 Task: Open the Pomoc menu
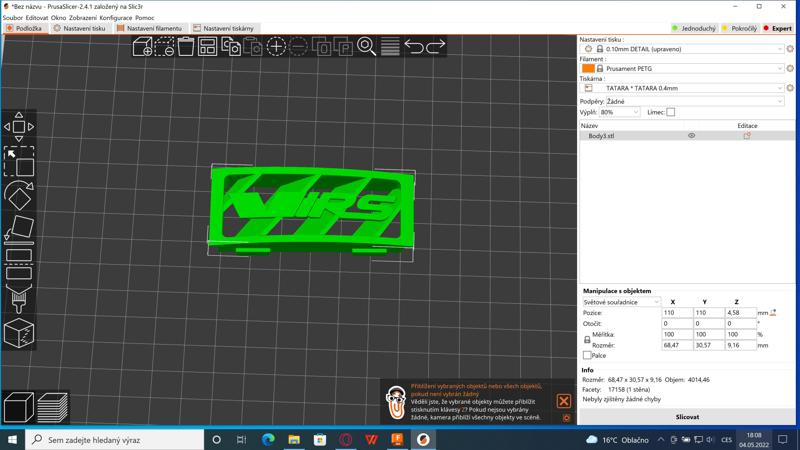point(144,17)
